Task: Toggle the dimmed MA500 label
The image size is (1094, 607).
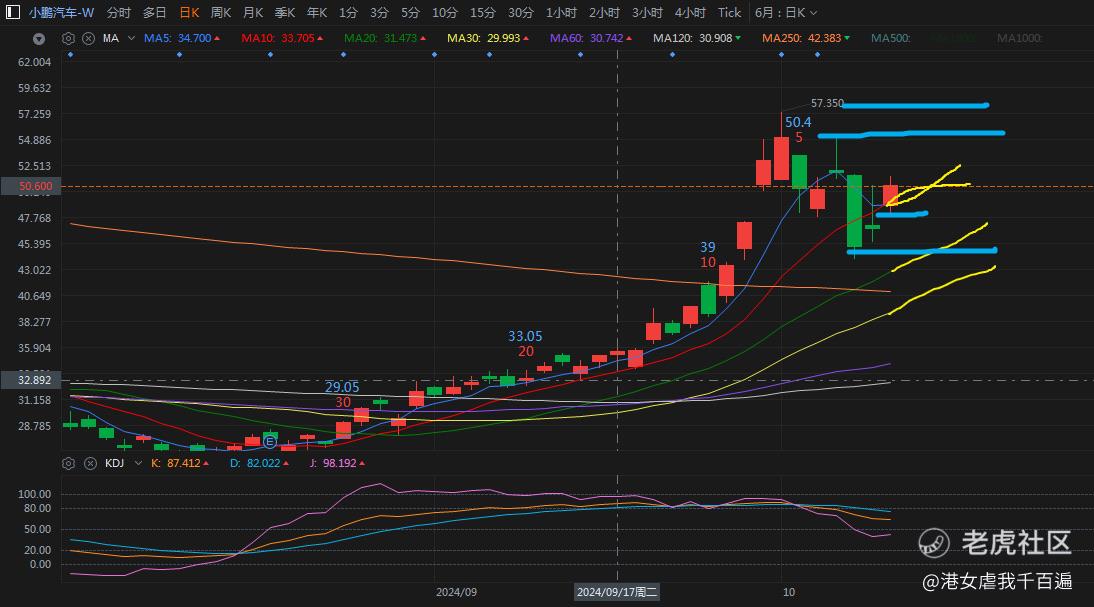Action: click(x=890, y=38)
